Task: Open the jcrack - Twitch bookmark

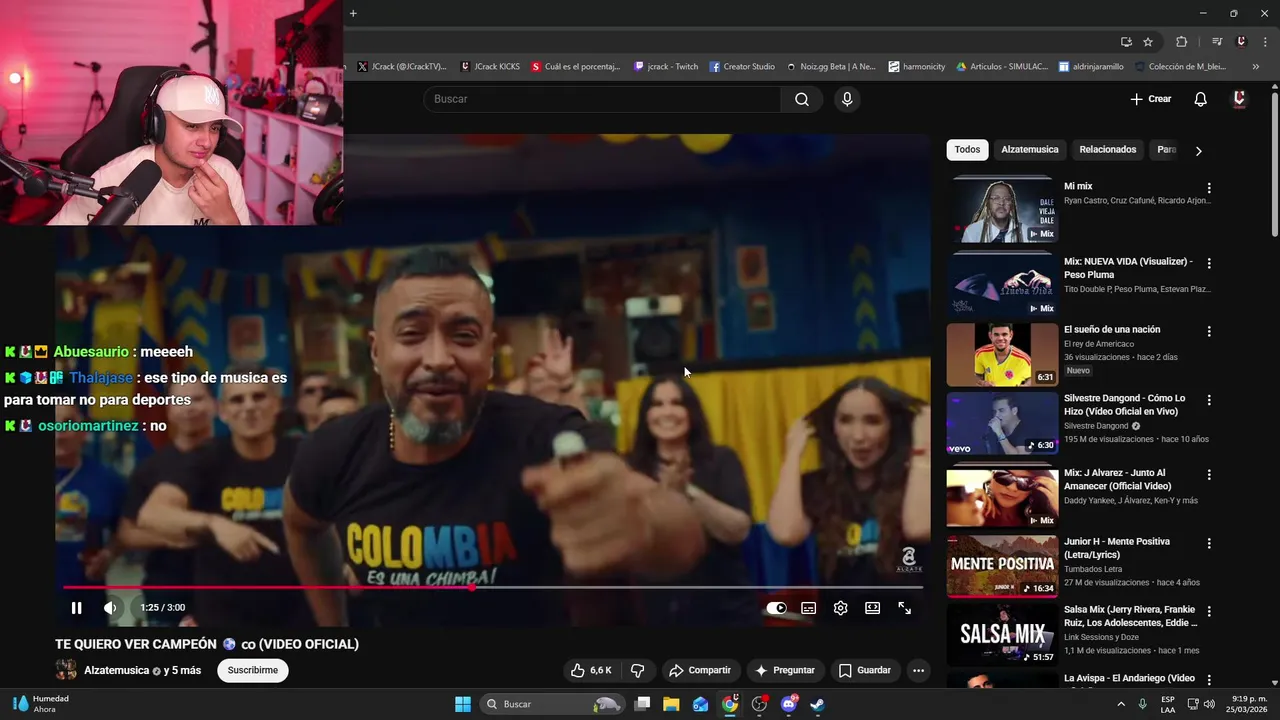Action: 666,67
